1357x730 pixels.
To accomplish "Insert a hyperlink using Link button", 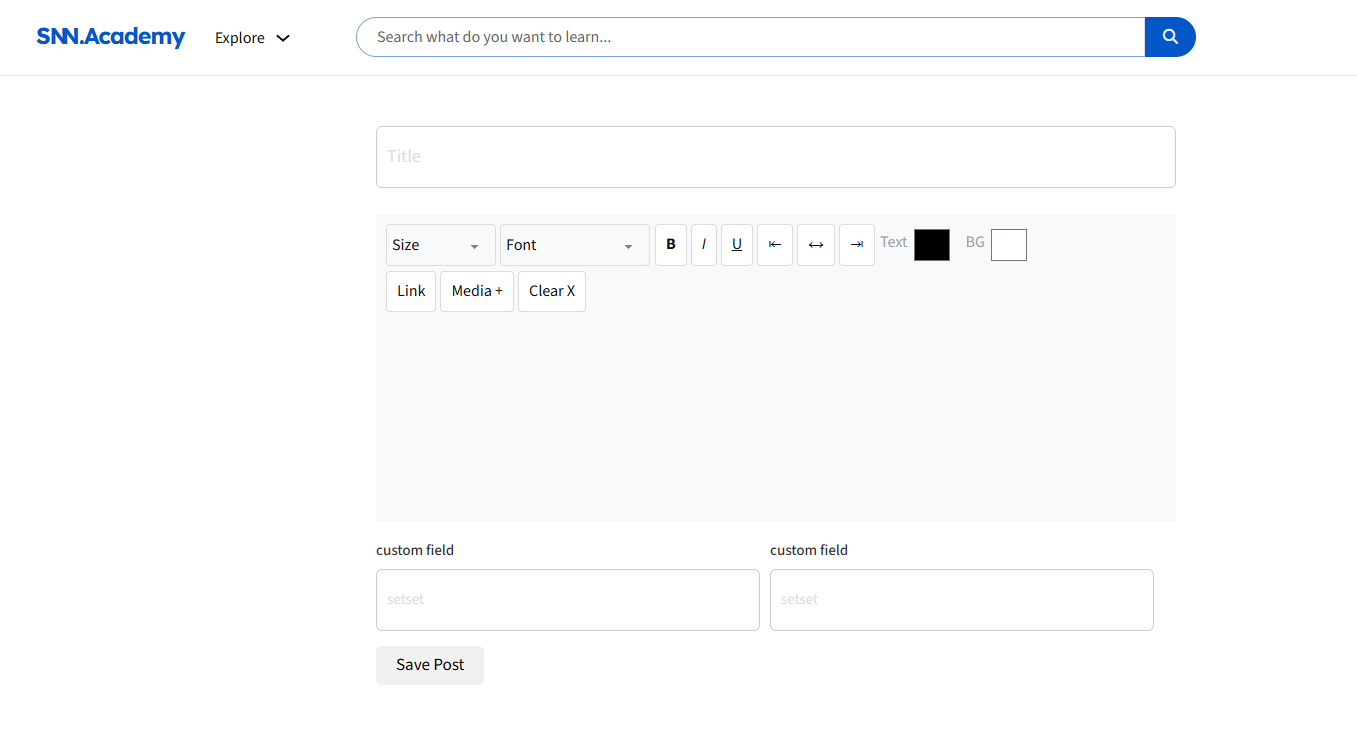I will [411, 291].
